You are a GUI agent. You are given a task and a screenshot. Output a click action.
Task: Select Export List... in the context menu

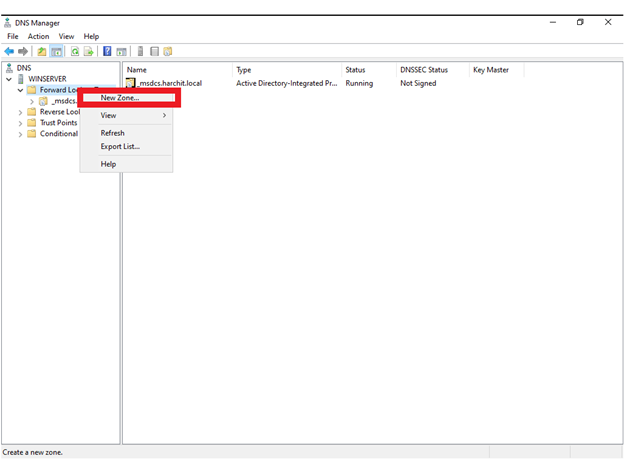click(x=120, y=146)
